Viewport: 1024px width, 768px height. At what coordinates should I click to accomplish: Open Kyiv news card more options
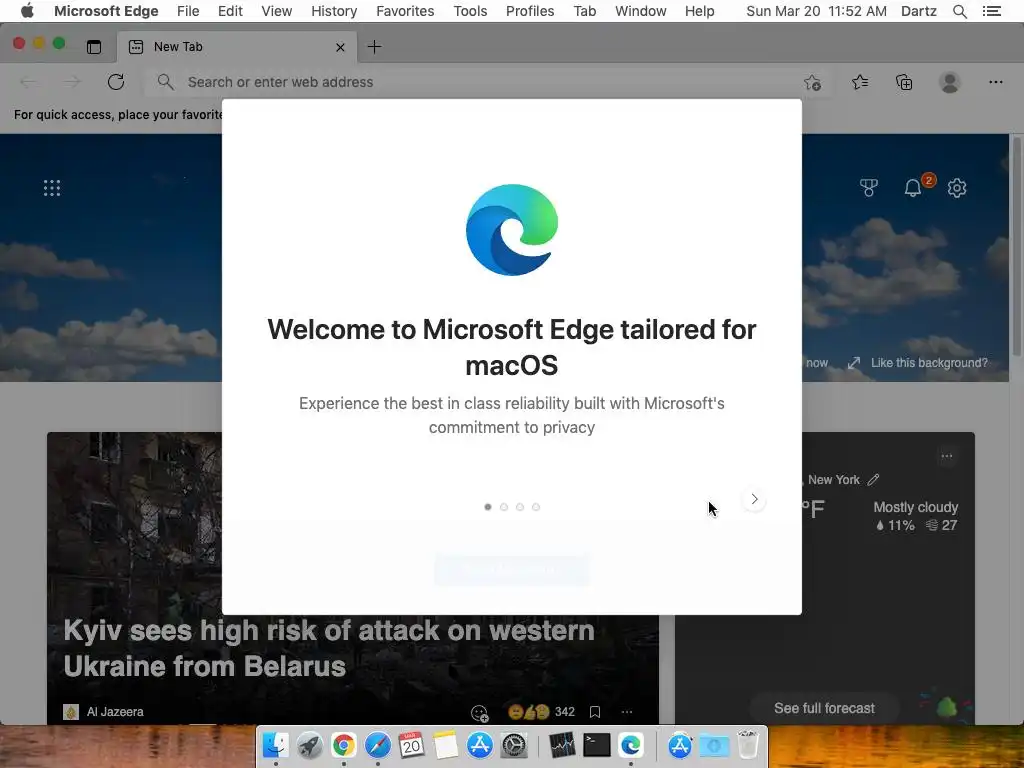[x=627, y=712]
